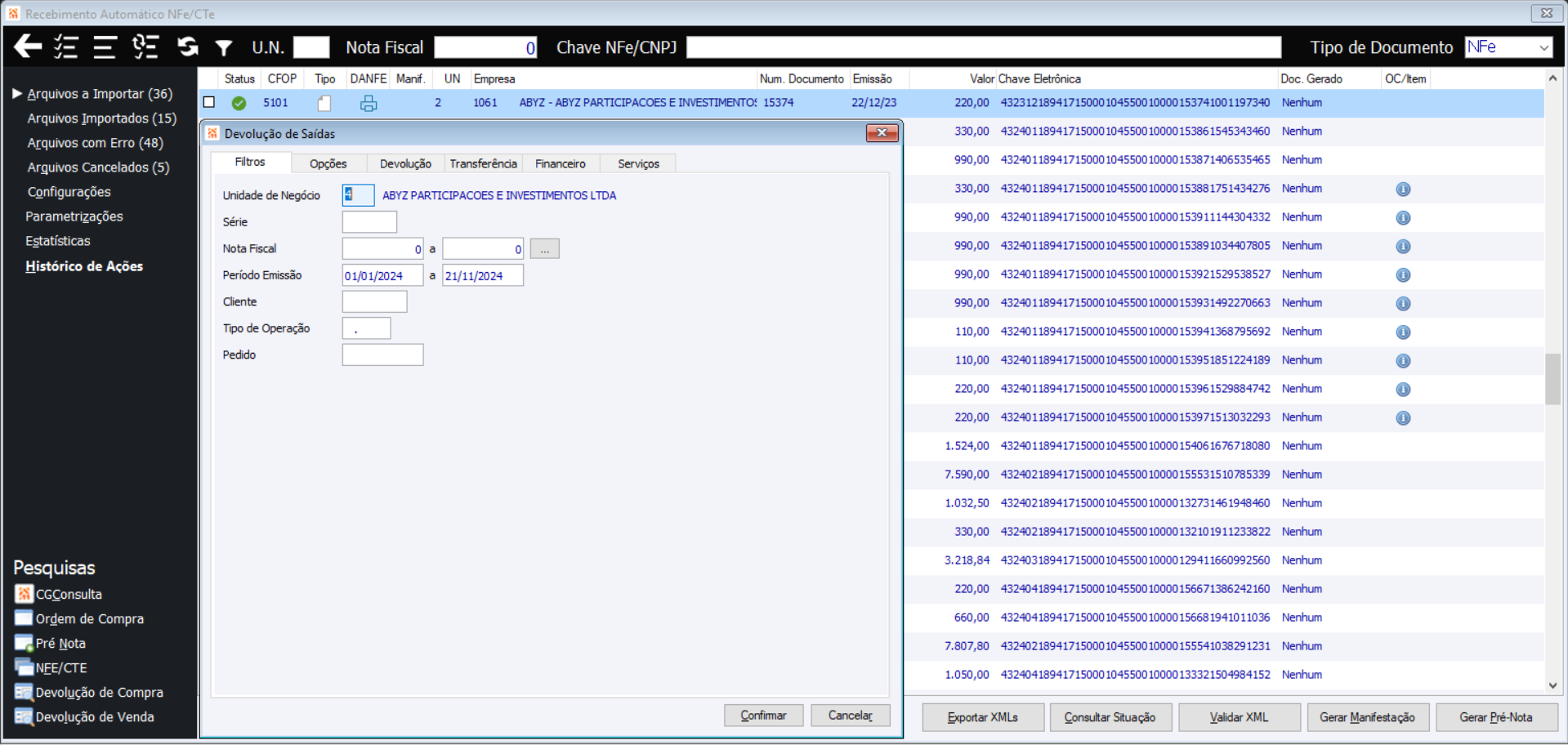Click the plain list lines toolbar icon
Screen dimensions: 1568x745
(105, 47)
